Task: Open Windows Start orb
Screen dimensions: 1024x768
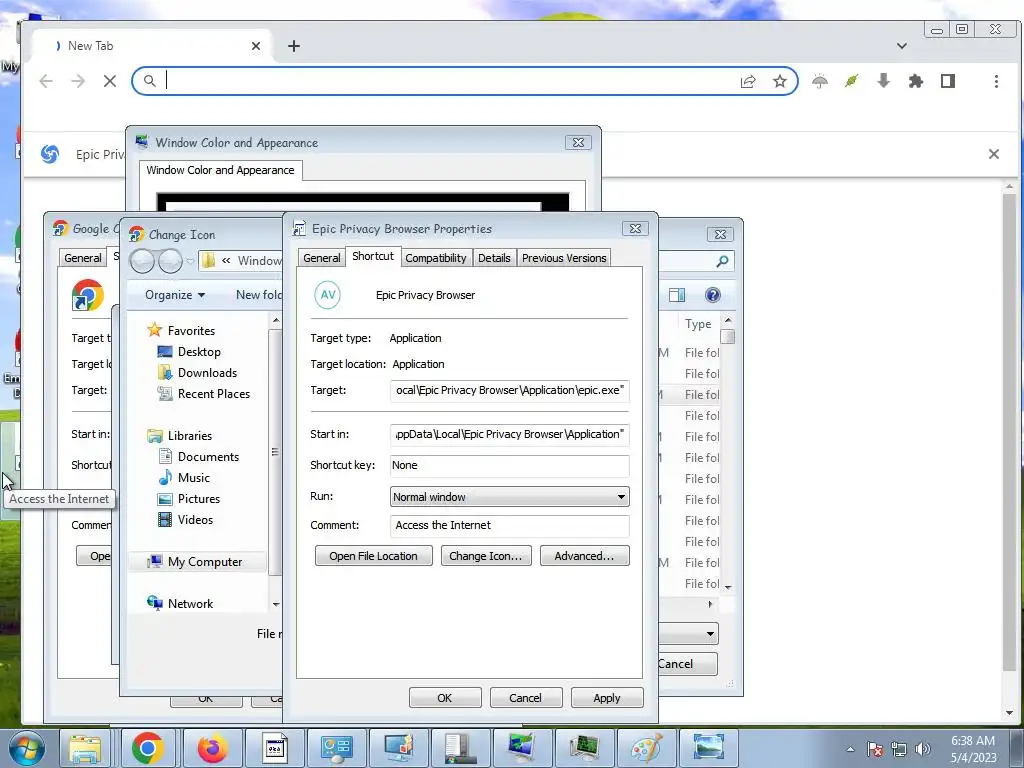Action: pos(25,748)
